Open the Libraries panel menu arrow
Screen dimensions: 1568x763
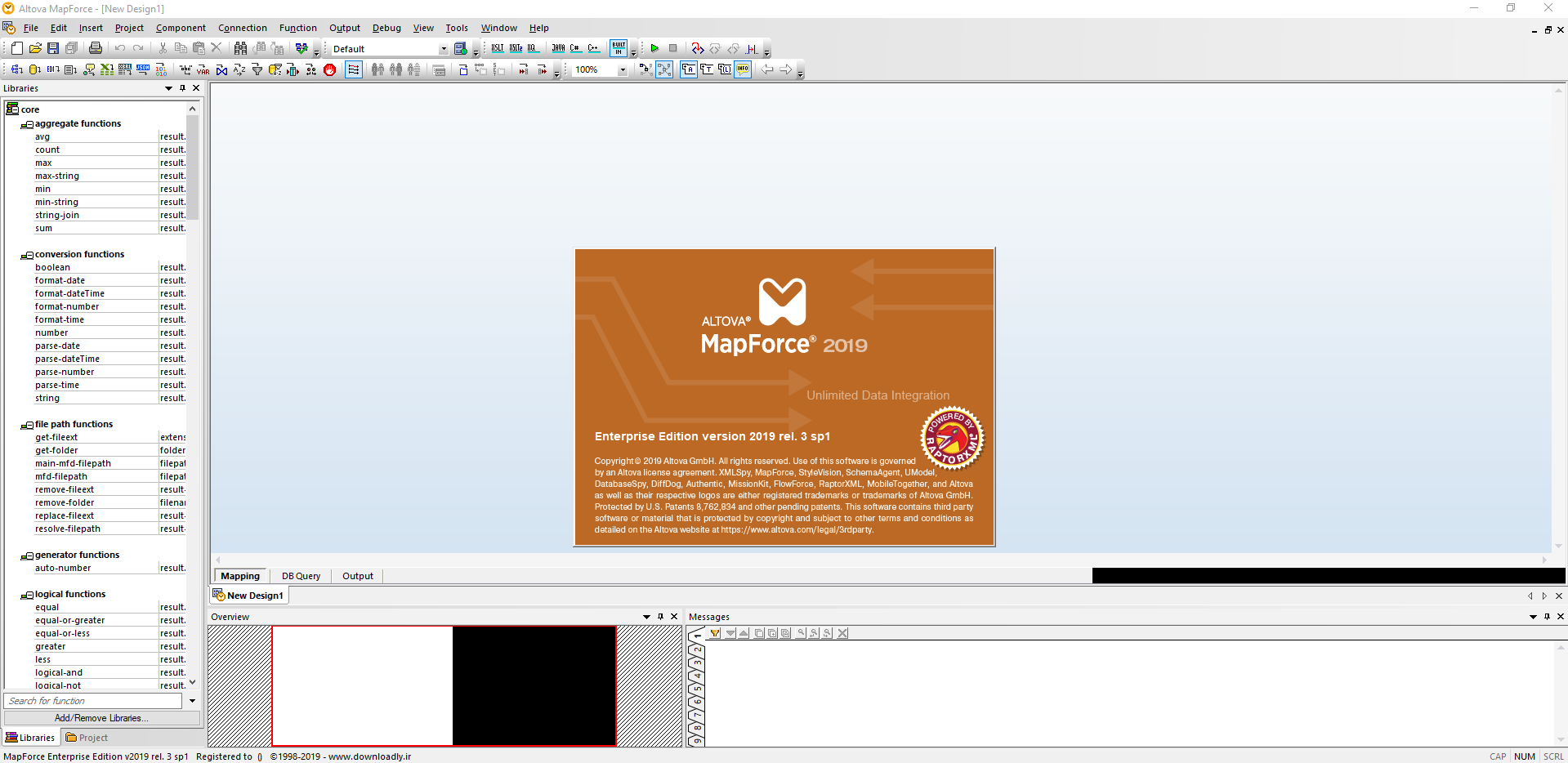coord(168,88)
